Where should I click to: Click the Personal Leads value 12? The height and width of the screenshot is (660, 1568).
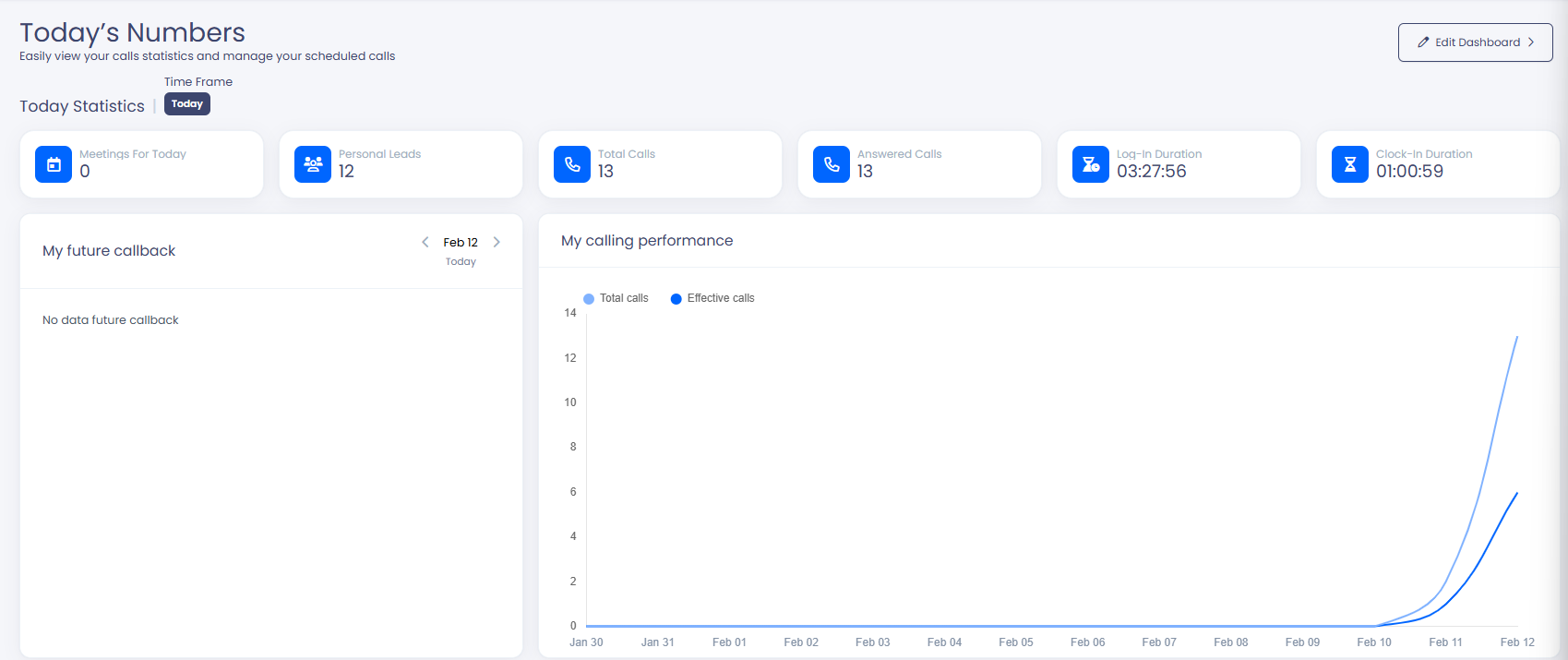click(346, 172)
